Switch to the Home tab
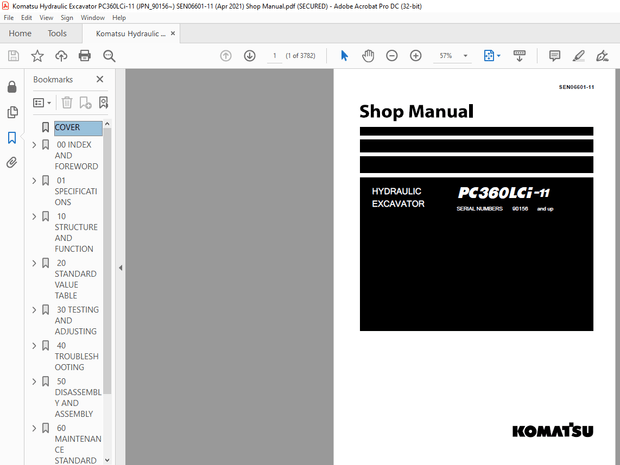The image size is (620, 465). pos(20,34)
